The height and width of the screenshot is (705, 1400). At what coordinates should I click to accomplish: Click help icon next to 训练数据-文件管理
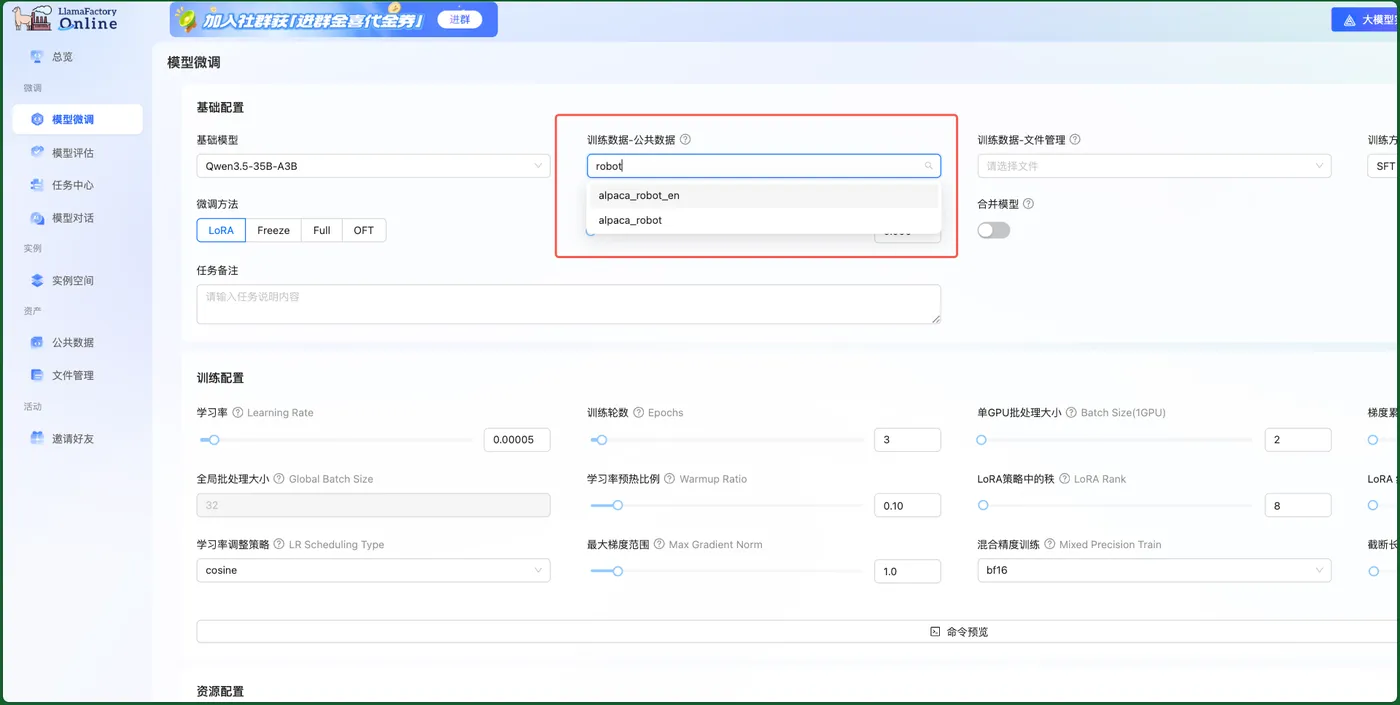pos(1075,140)
